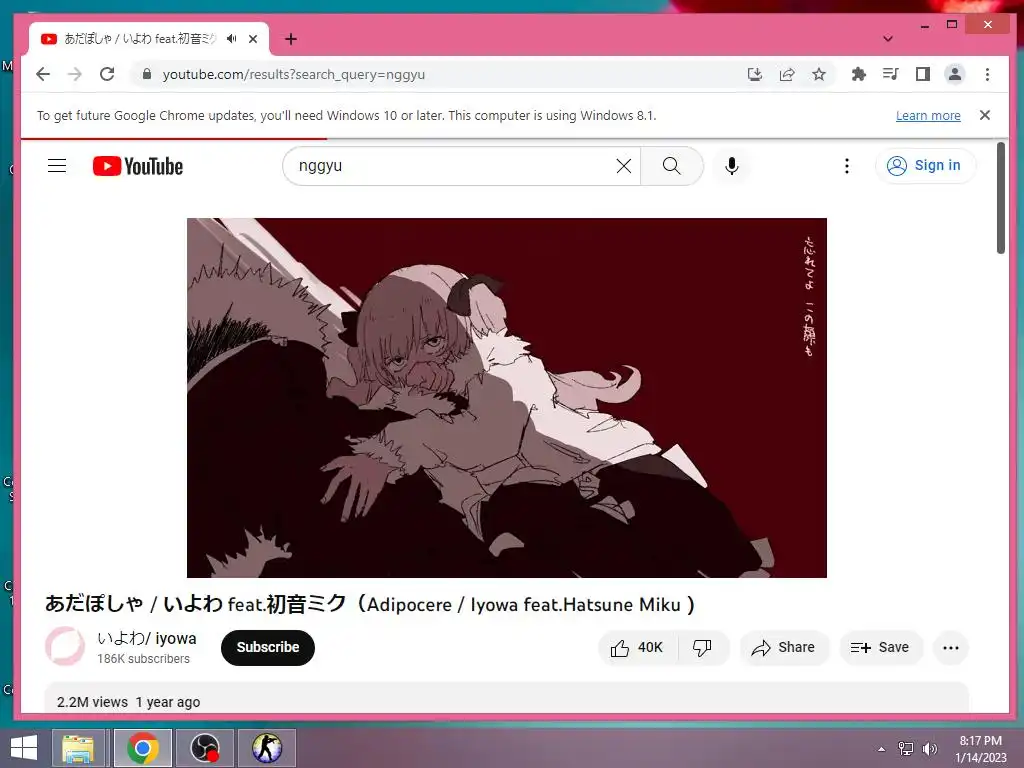Reload the YouTube page

click(107, 74)
